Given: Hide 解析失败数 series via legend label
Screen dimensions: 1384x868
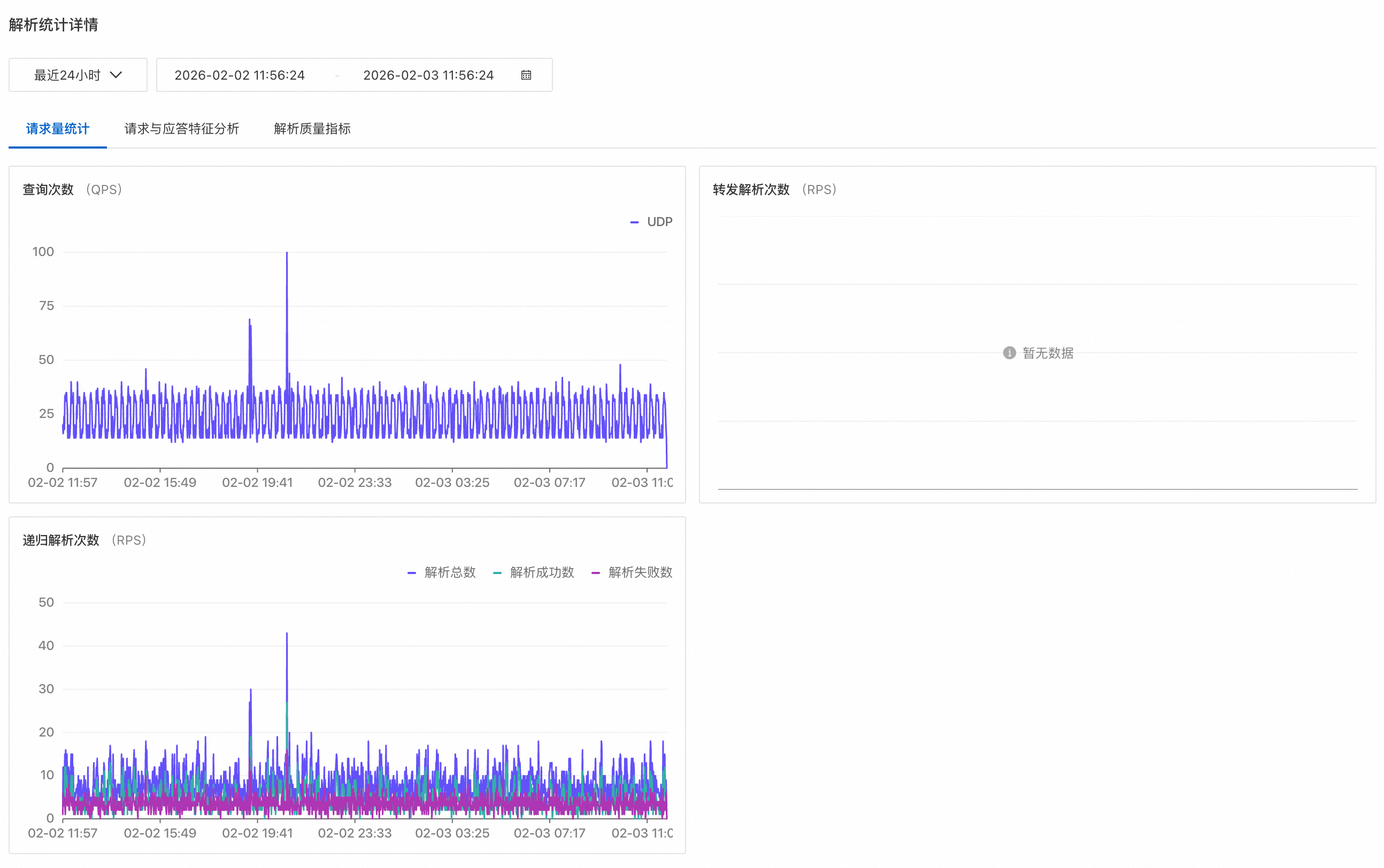Looking at the screenshot, I should [640, 572].
